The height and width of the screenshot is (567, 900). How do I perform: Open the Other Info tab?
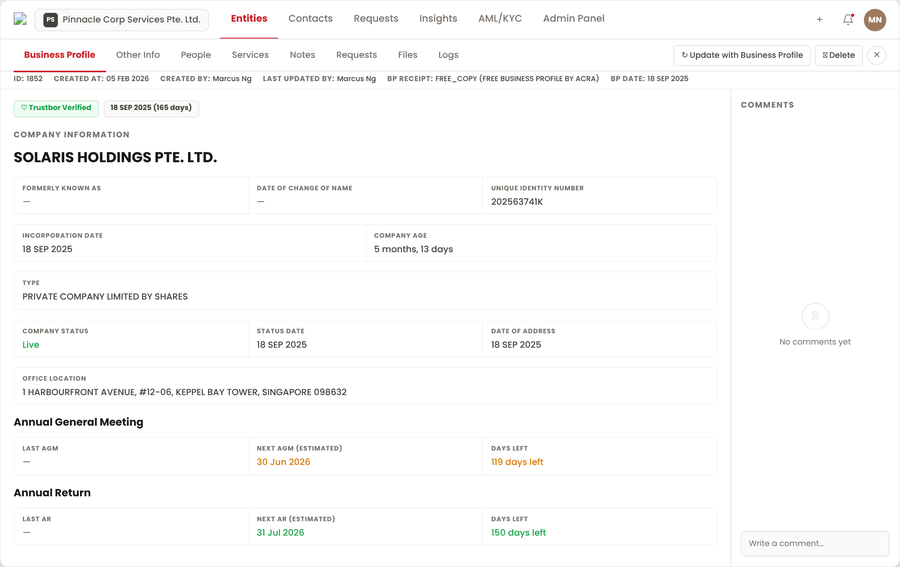(x=138, y=55)
